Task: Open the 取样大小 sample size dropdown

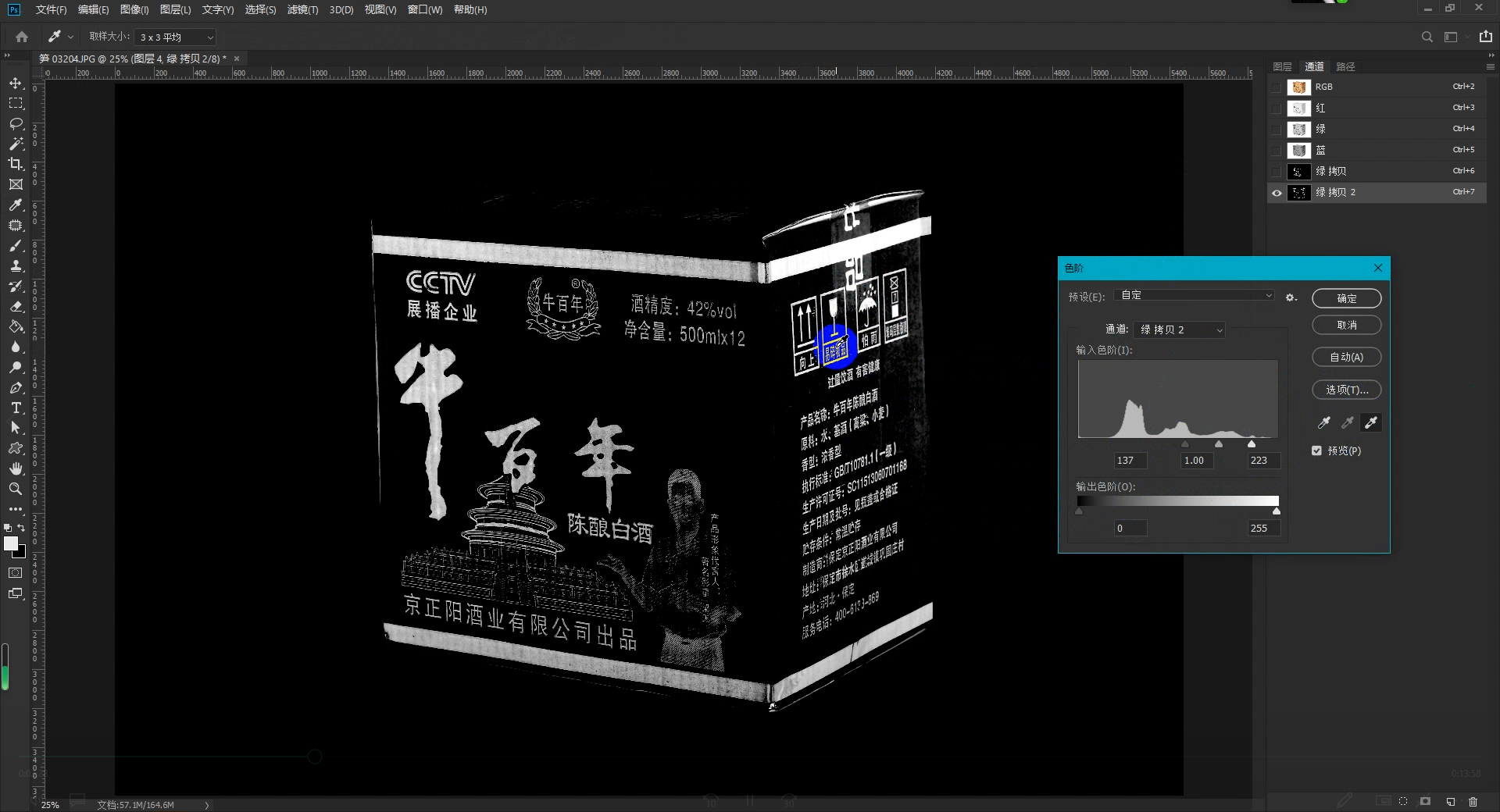Action: [x=175, y=37]
